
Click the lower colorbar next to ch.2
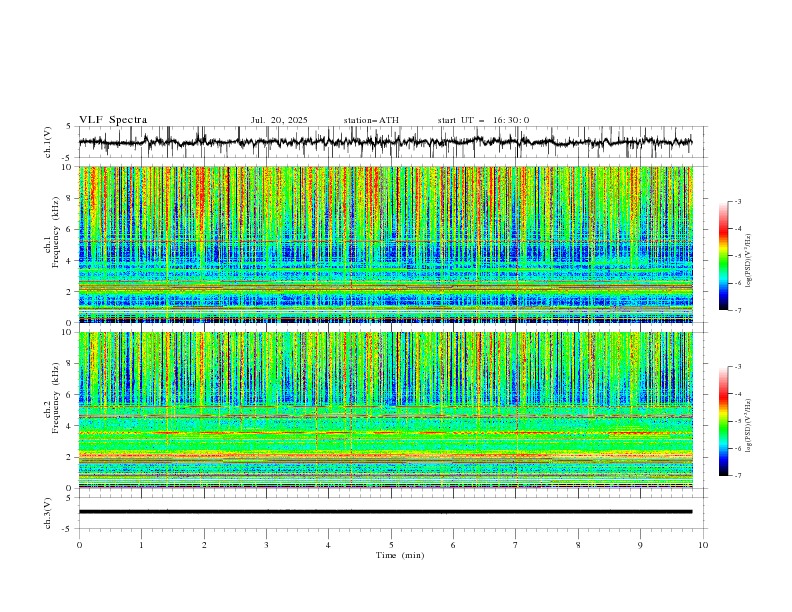pyautogui.click(x=723, y=421)
